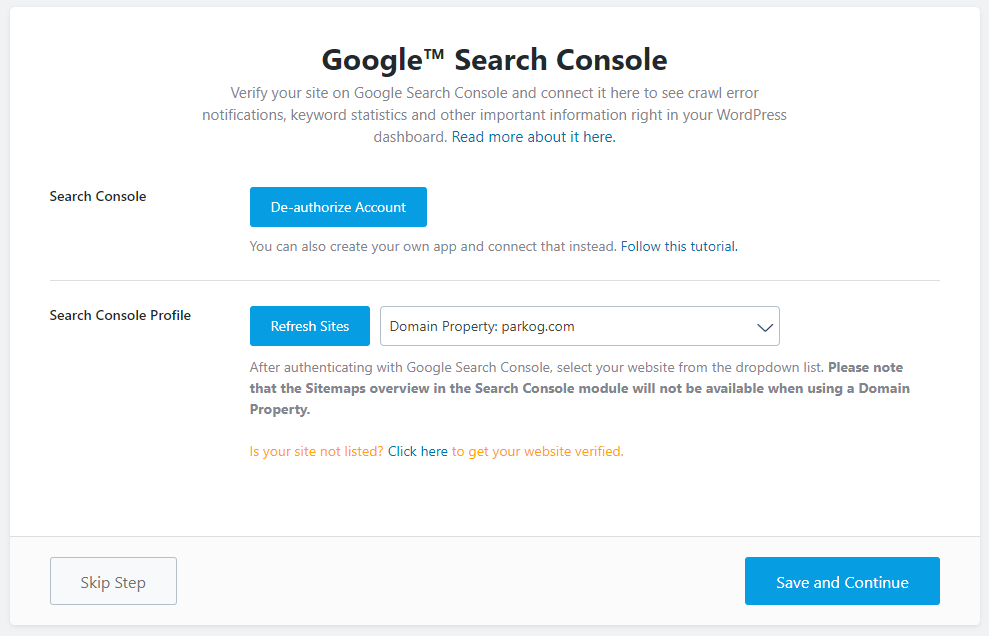This screenshot has height=636, width=989.
Task: Open the 'Read more about it here' link
Action: click(533, 137)
